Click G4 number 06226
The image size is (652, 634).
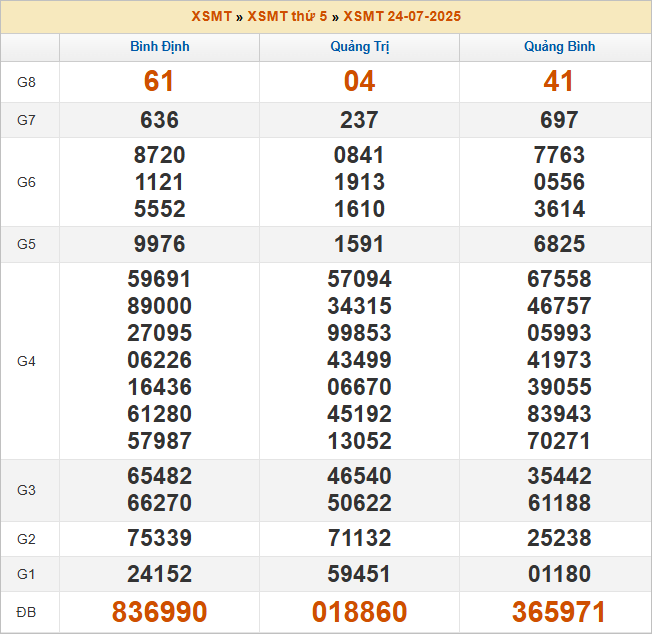tap(159, 360)
